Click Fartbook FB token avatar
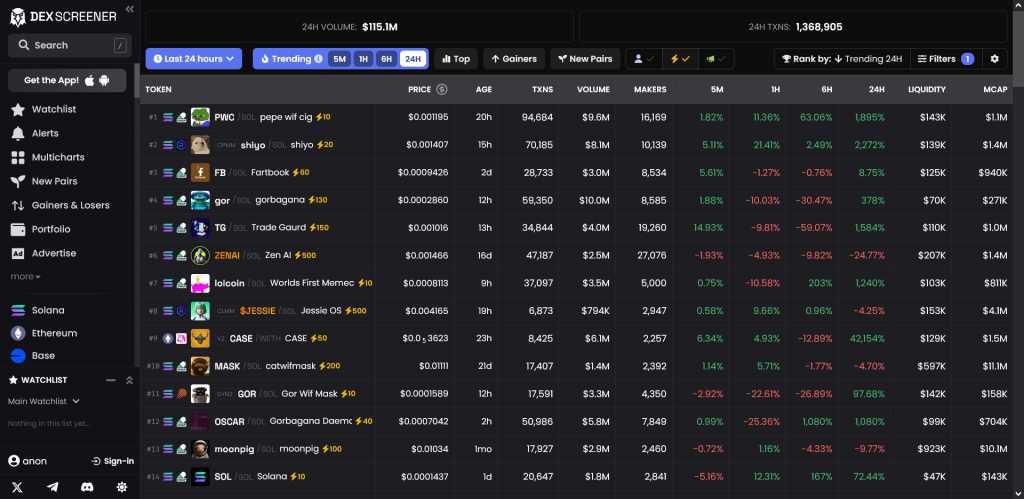 pos(200,172)
